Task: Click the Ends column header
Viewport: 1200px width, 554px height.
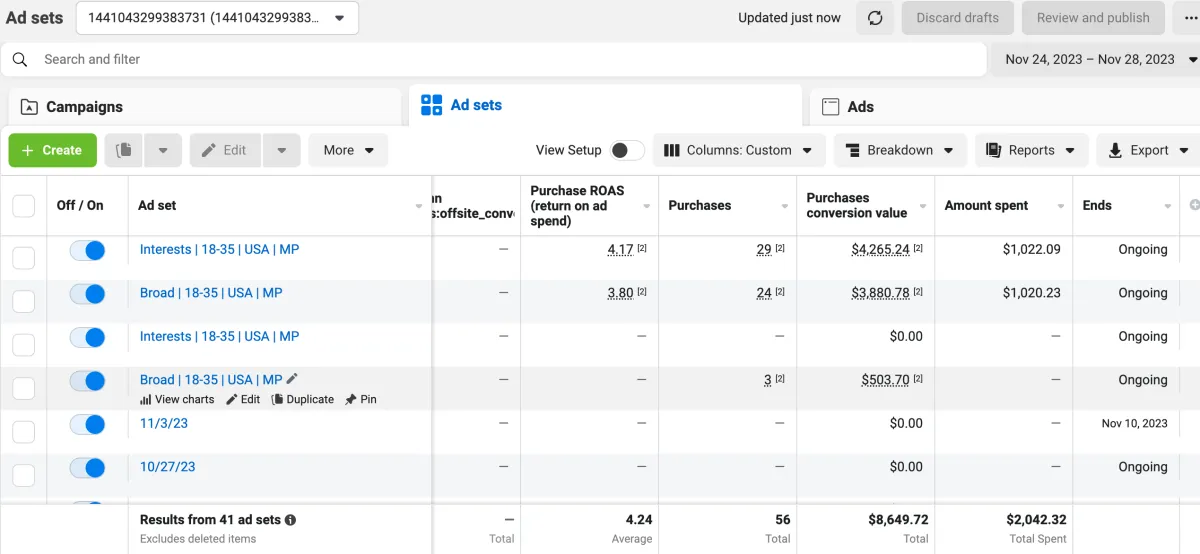Action: 1126,205
